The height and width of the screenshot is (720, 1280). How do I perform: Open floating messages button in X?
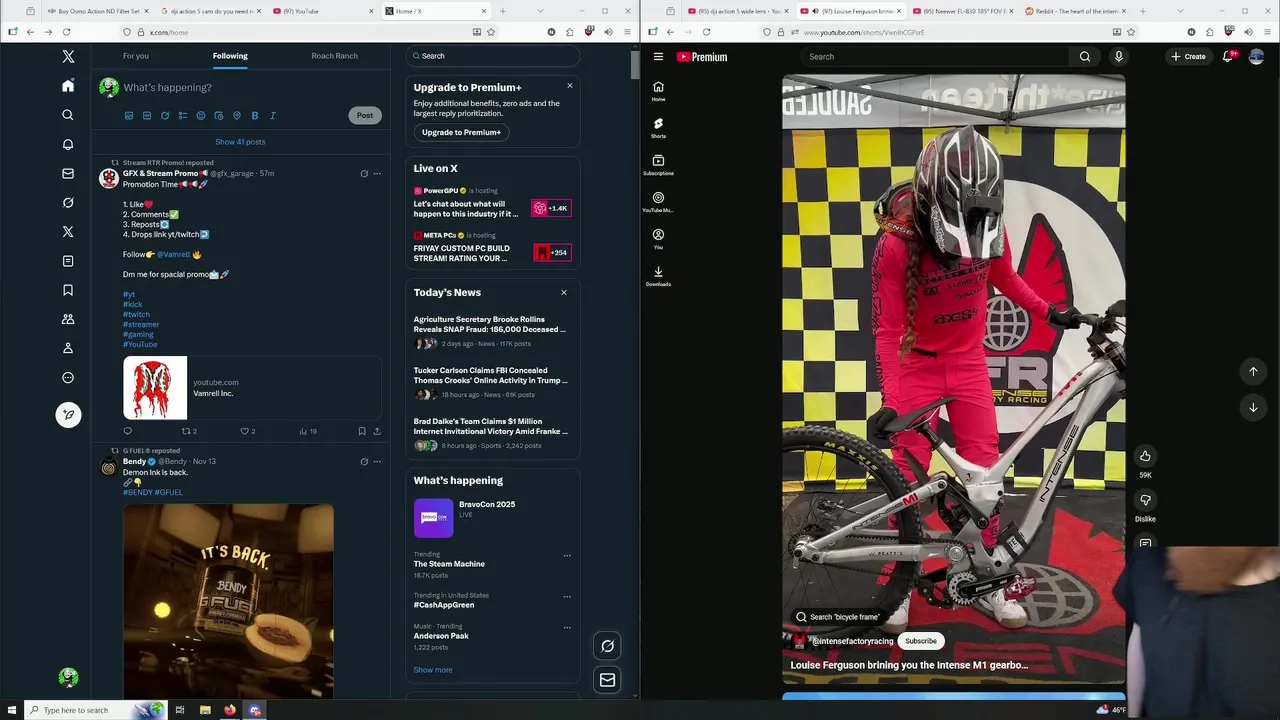point(607,680)
